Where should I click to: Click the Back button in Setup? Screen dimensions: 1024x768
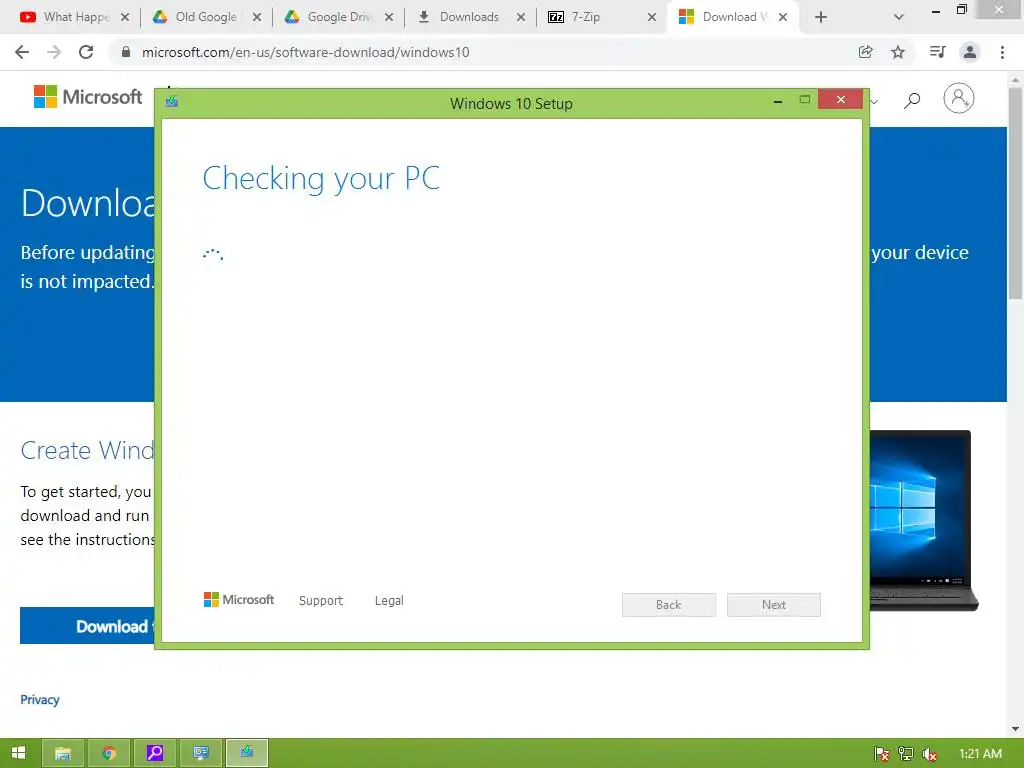[x=669, y=605]
